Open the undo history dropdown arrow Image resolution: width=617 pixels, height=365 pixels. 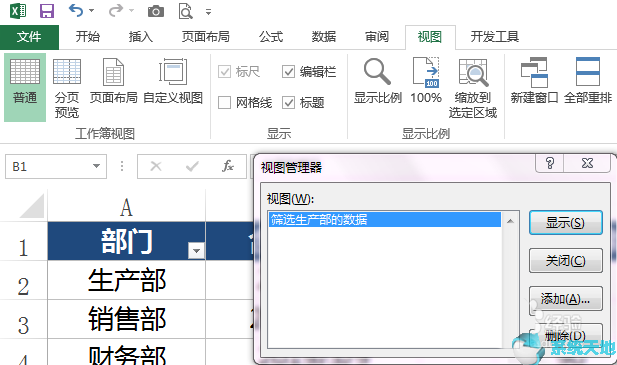click(92, 11)
